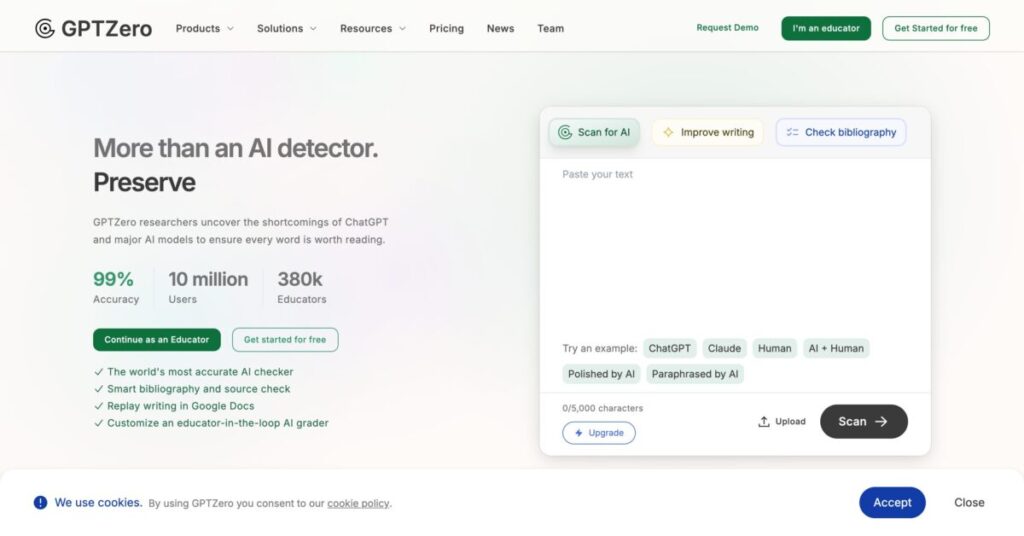Click the Scan button

[863, 422]
